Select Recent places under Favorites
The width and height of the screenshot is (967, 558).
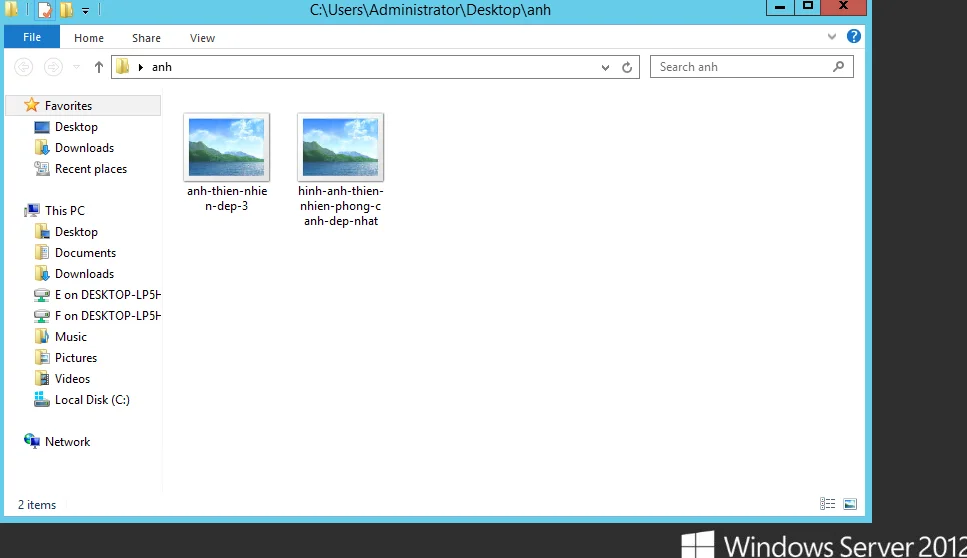pos(90,169)
